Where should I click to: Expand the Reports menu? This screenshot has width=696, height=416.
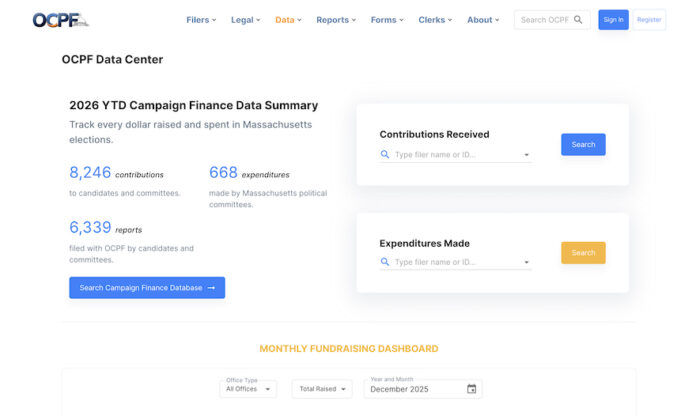click(x=336, y=20)
